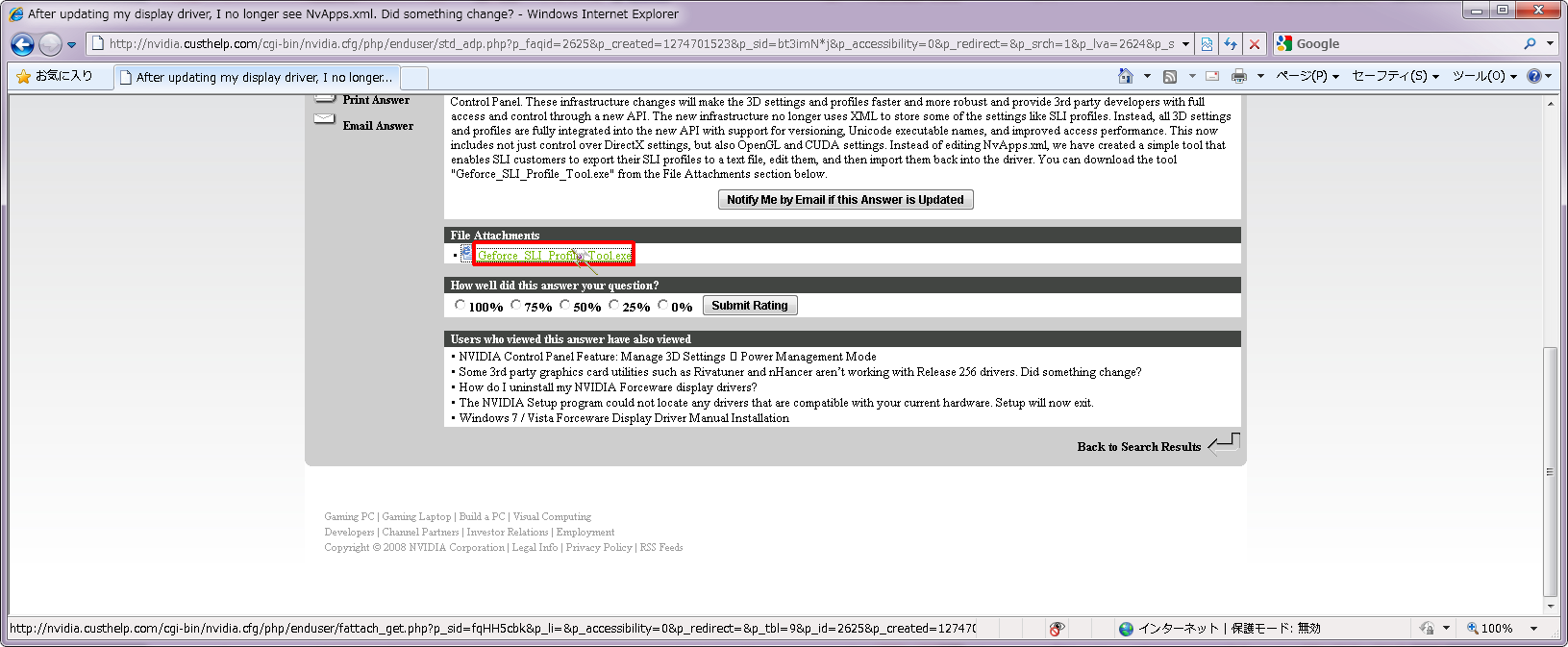
Task: Click the Internet zone globe status icon
Action: [1127, 629]
